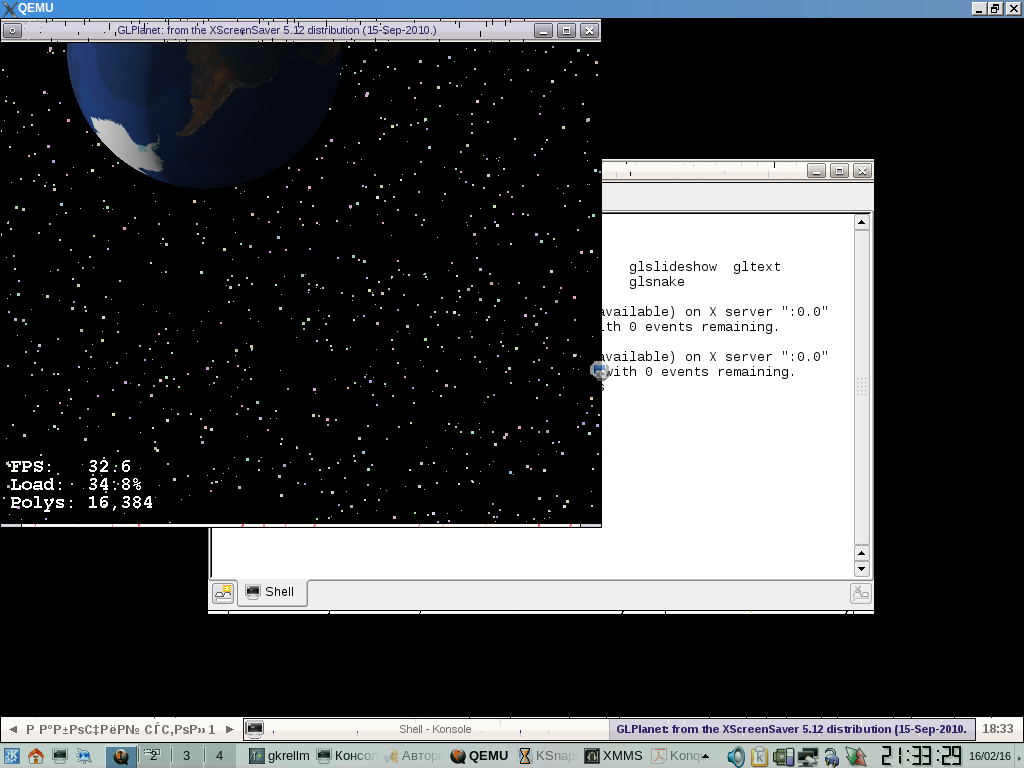Click the digital clock in the panel
The height and width of the screenshot is (768, 1024).
pyautogui.click(x=921, y=756)
